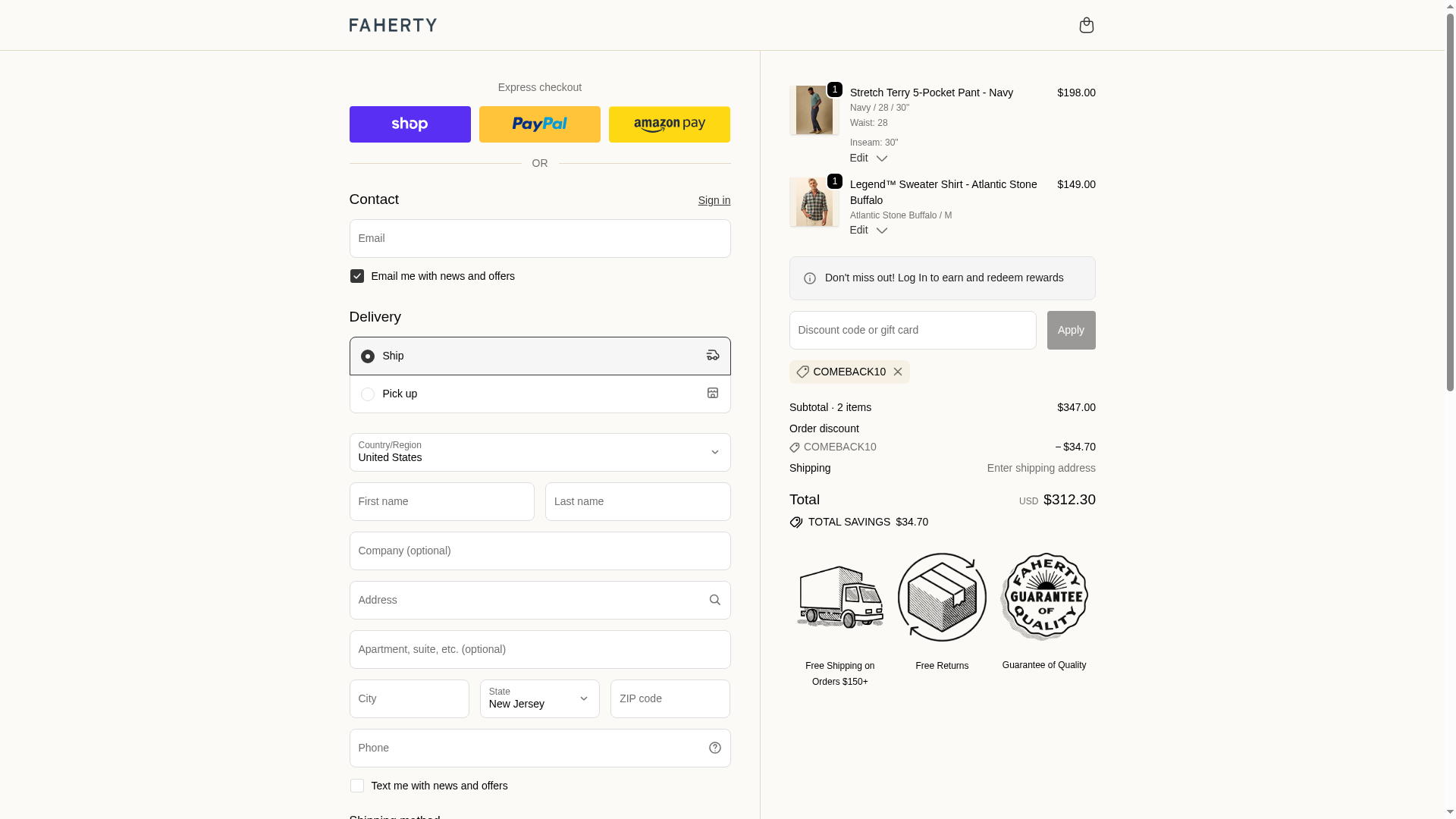Pay with PayPal express button
The image size is (1456, 819).
(539, 124)
